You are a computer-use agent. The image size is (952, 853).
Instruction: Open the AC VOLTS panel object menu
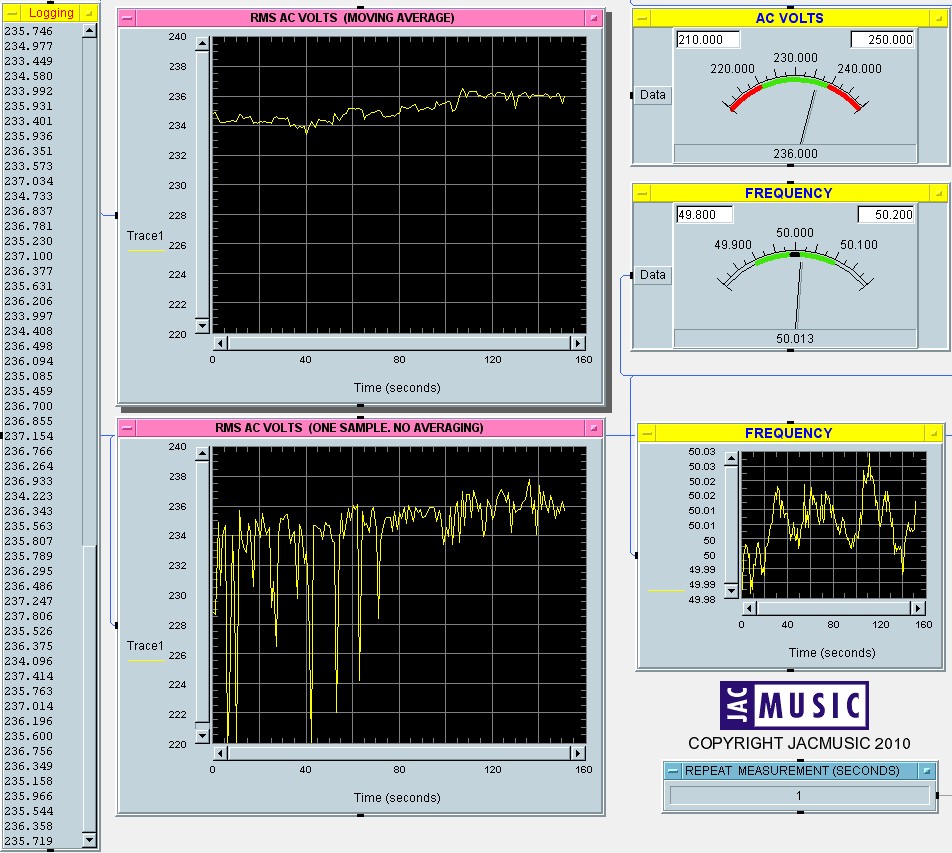[x=643, y=18]
